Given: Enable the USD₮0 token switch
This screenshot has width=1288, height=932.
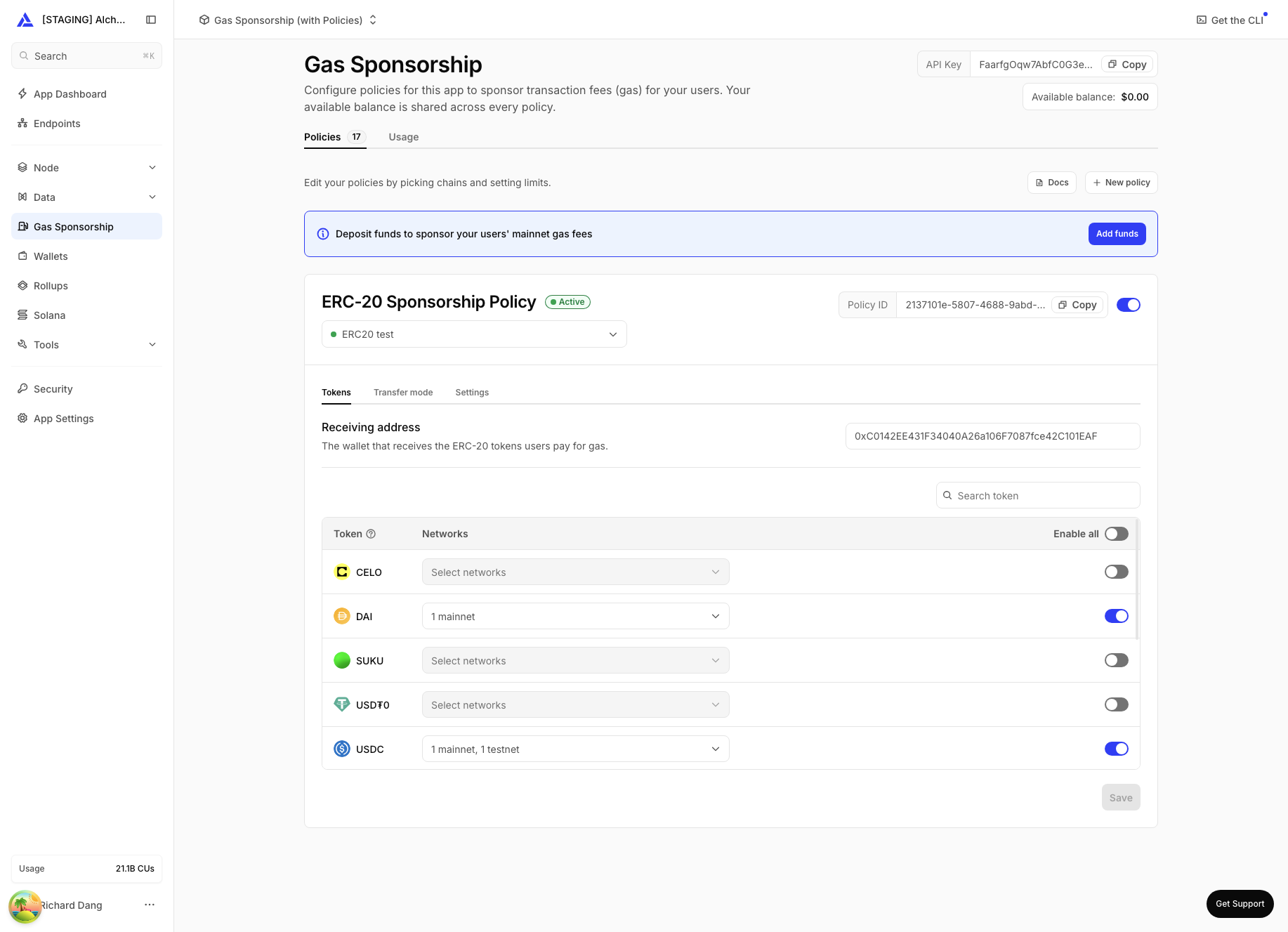Looking at the screenshot, I should (1117, 704).
